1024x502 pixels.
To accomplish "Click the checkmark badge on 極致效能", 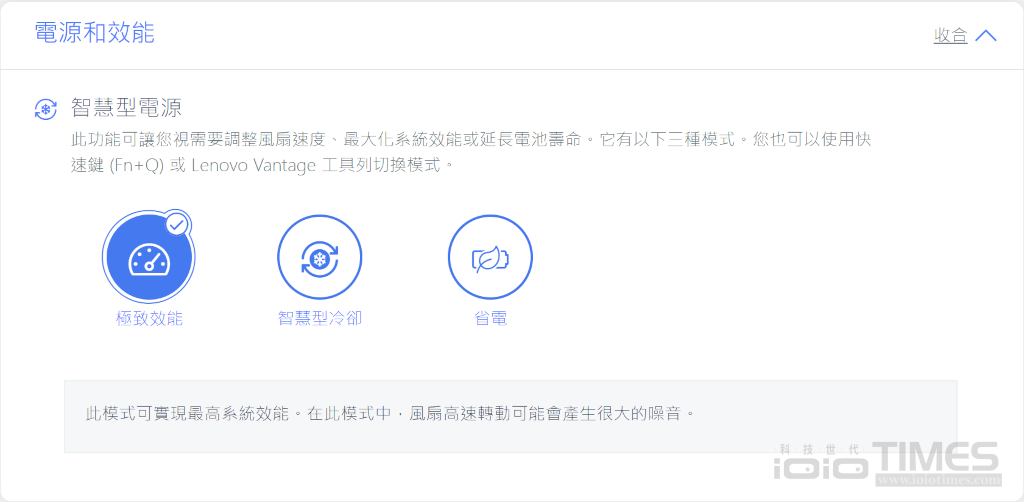I will [177, 224].
